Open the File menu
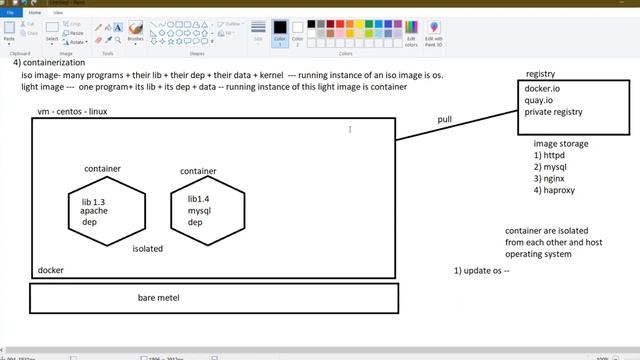This screenshot has width=640, height=360. (11, 13)
